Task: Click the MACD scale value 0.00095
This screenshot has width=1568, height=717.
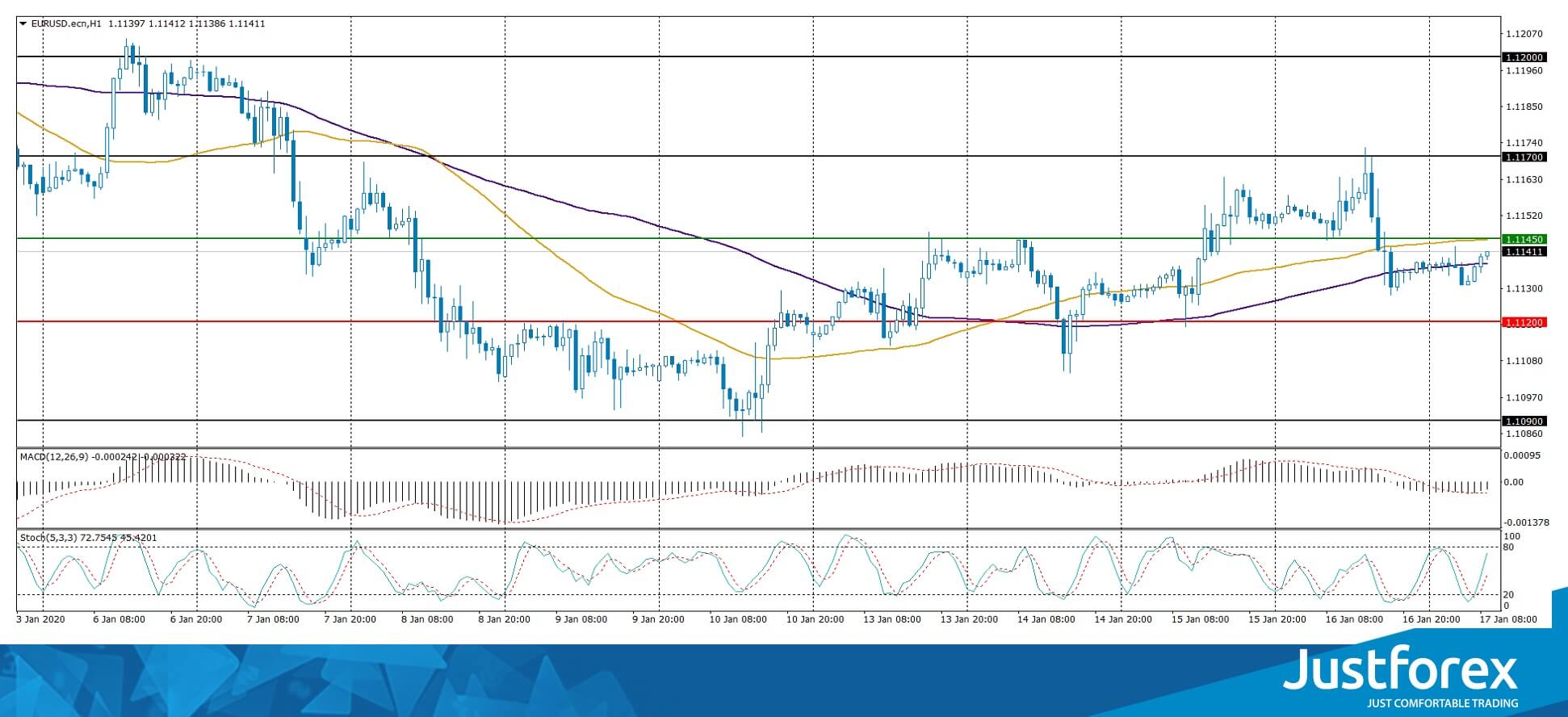Action: point(1523,455)
